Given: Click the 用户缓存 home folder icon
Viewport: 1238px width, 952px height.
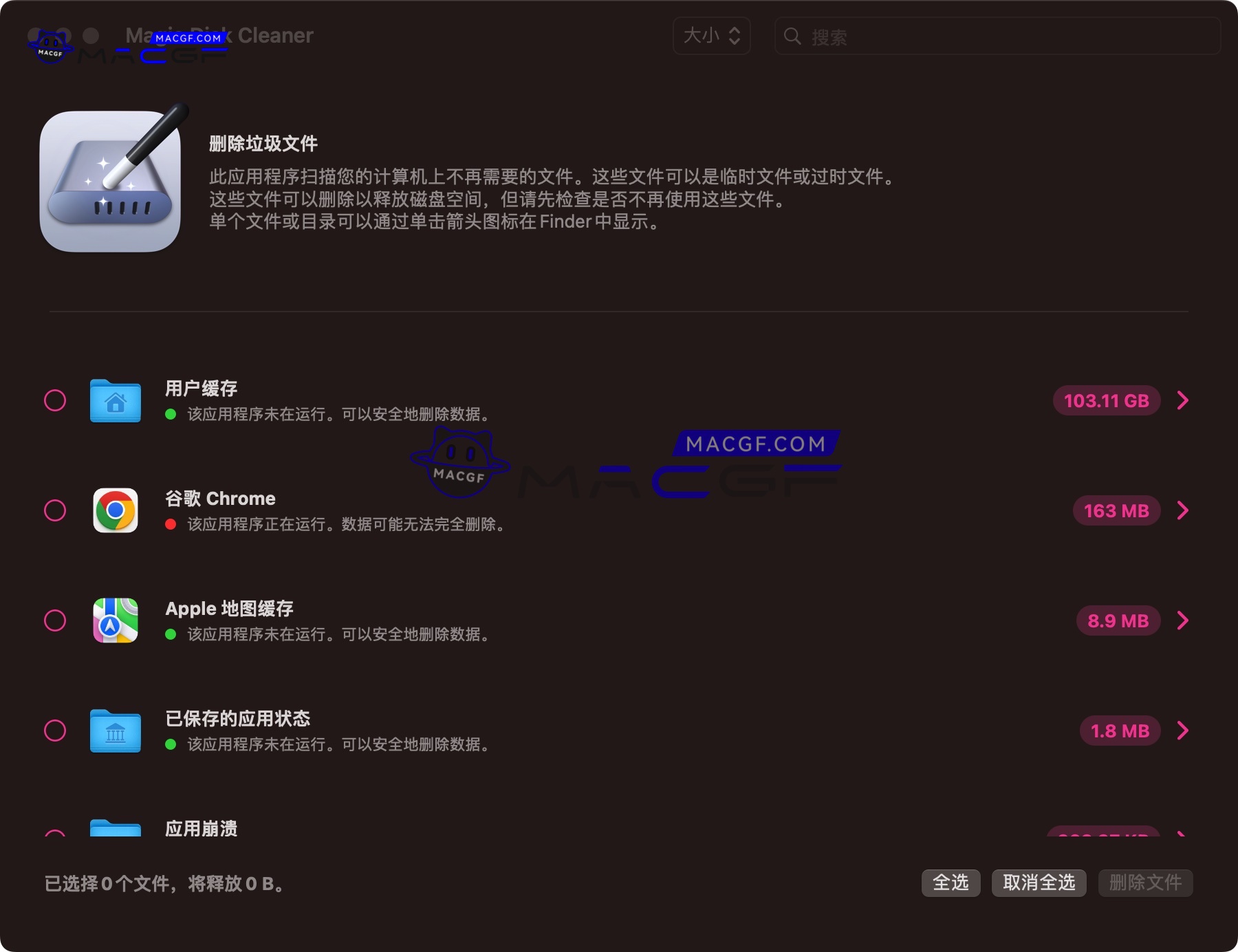Looking at the screenshot, I should (114, 401).
